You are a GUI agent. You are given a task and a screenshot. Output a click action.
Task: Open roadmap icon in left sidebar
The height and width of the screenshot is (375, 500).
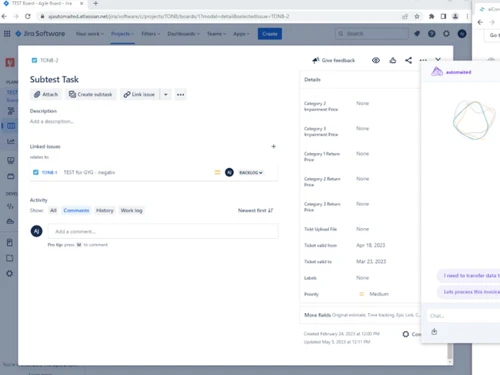[x=11, y=111]
